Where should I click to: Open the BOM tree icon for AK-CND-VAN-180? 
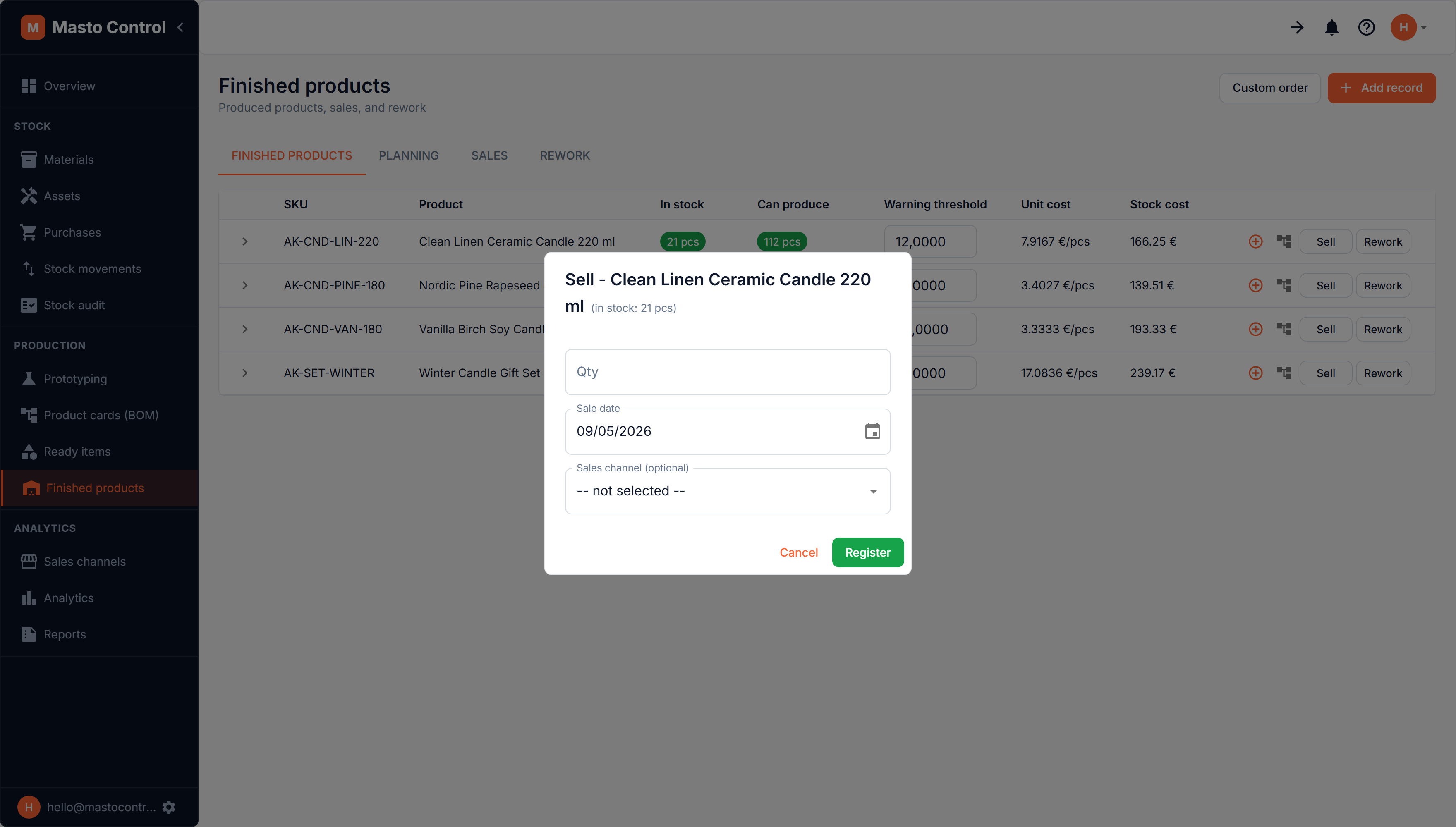tap(1284, 329)
